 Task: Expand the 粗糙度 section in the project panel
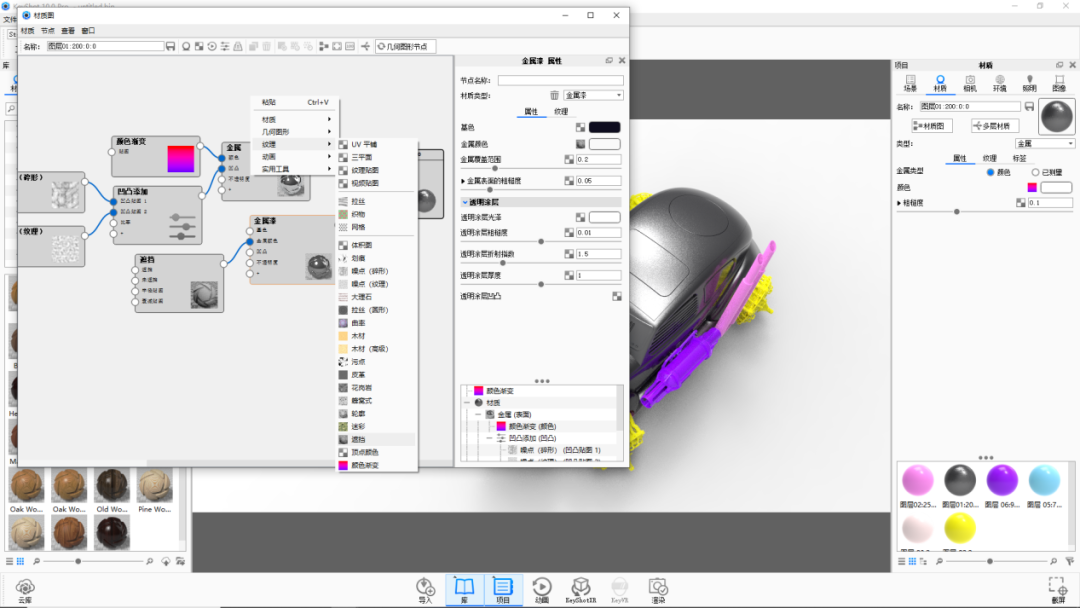click(899, 203)
